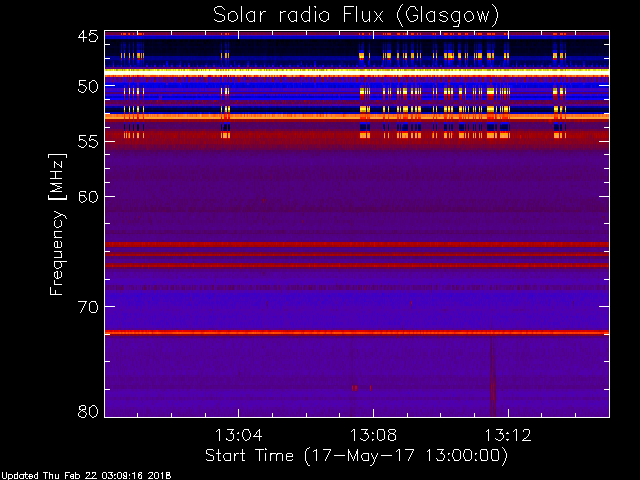This screenshot has width=640, height=480.
Task: Click the 'Updated Thu Feb 22' timestamp text
Action: click(86, 476)
